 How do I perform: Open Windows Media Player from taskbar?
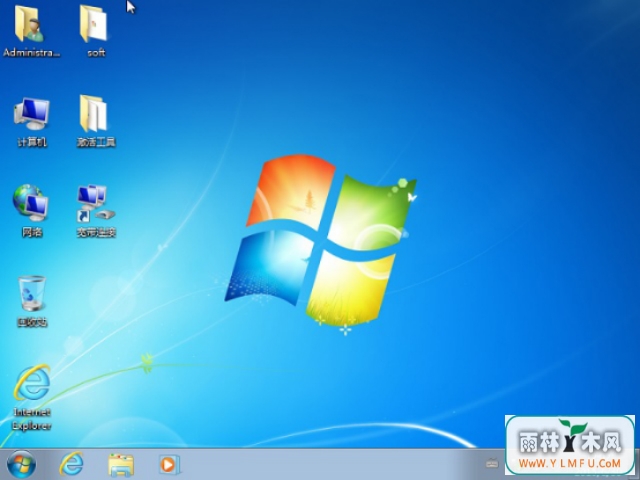click(x=169, y=464)
